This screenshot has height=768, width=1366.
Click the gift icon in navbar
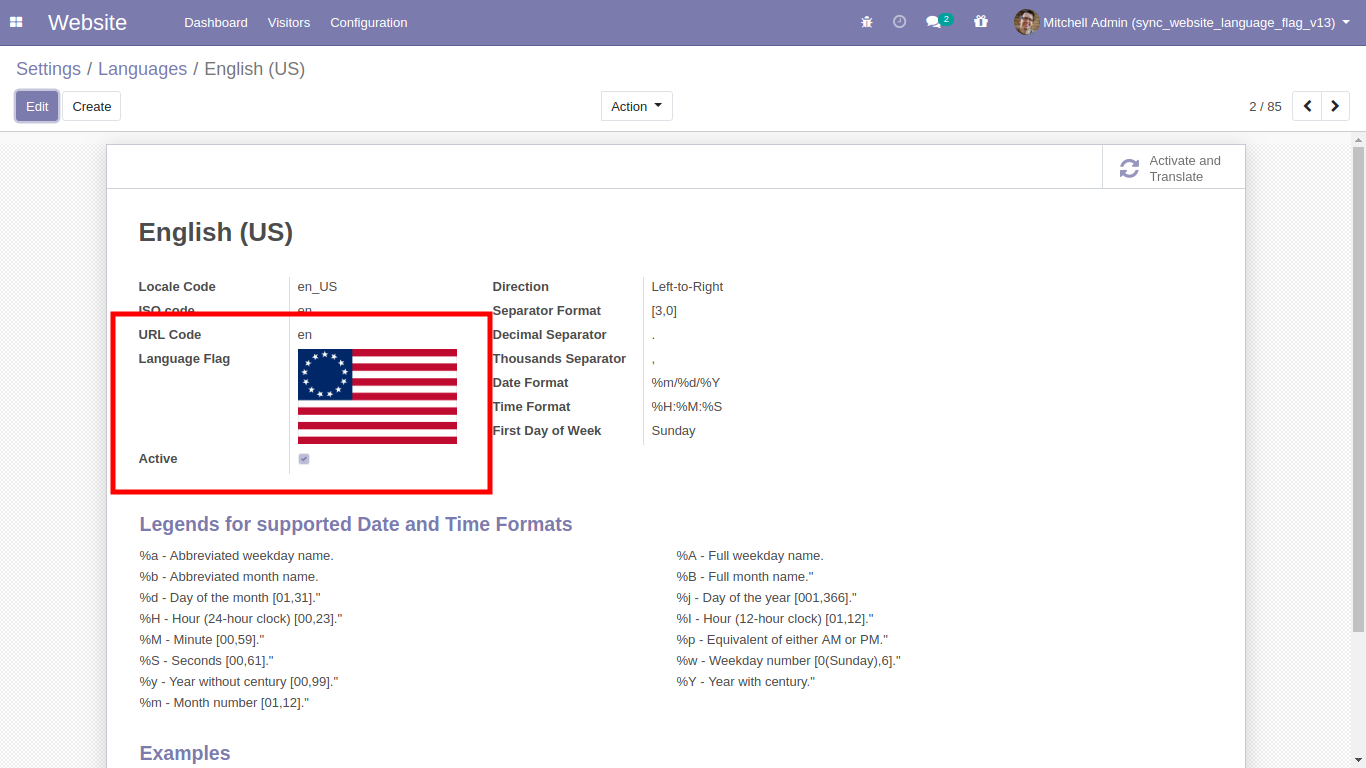click(x=980, y=22)
